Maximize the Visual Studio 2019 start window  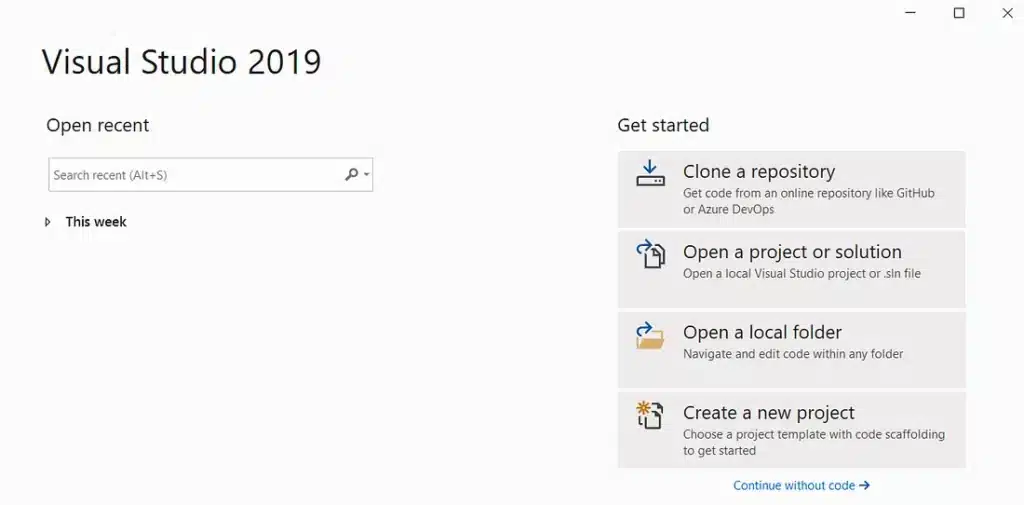[x=959, y=13]
